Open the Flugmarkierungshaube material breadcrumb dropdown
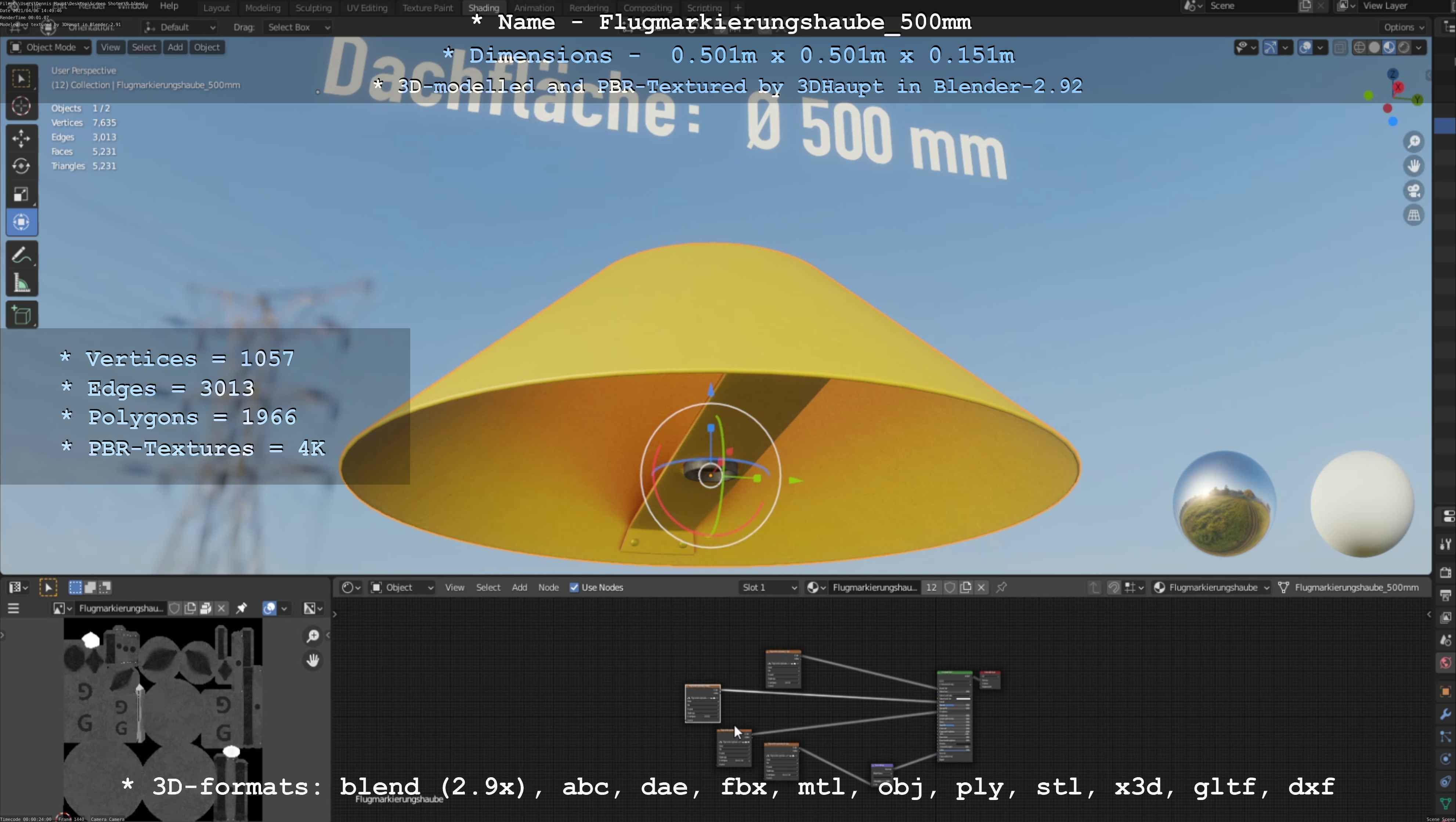This screenshot has height=822, width=1456. [x=1212, y=587]
